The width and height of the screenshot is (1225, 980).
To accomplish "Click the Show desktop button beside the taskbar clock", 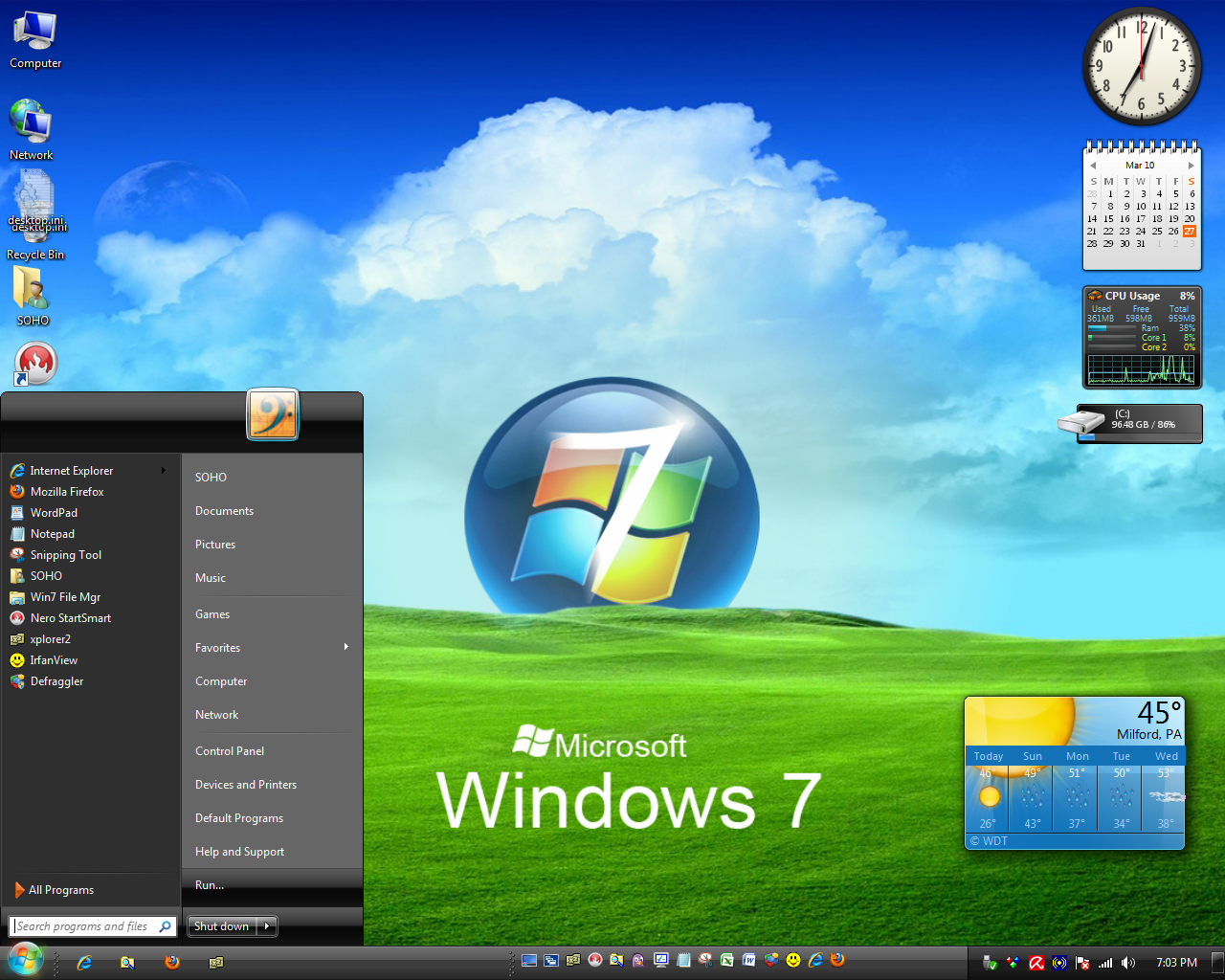I will [1218, 963].
